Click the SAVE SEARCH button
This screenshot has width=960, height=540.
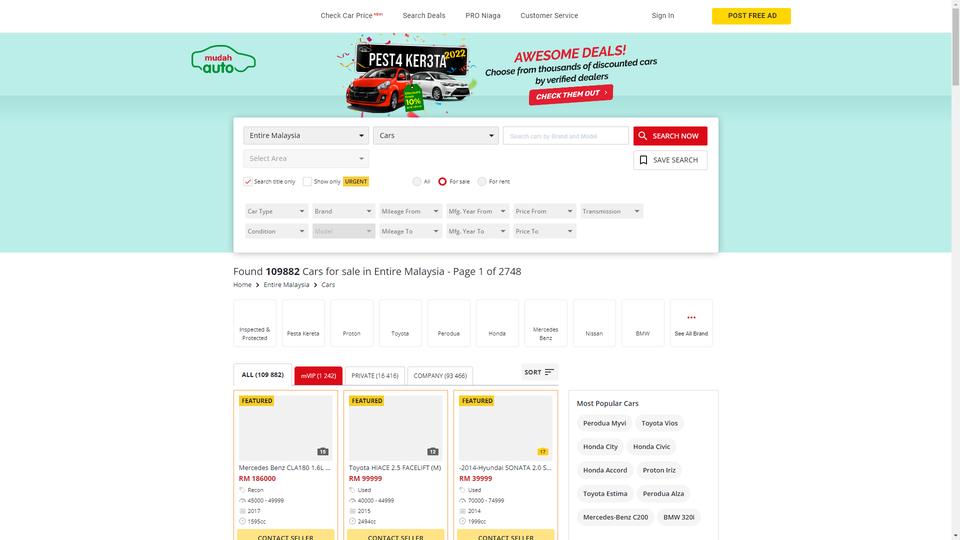click(670, 160)
